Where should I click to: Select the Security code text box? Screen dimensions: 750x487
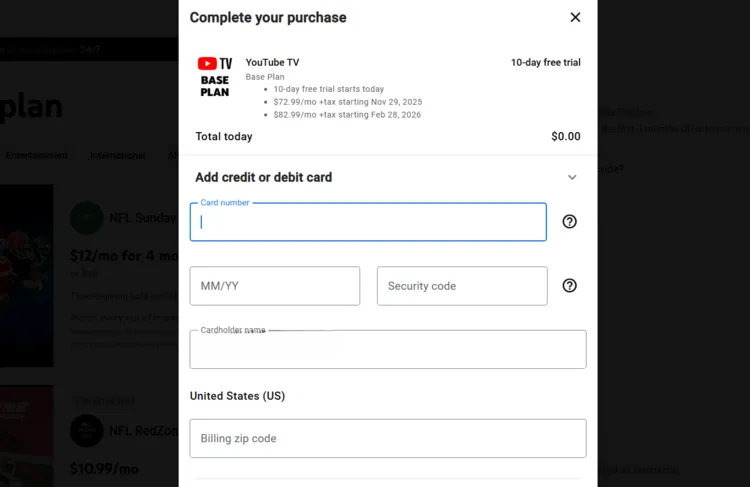click(x=461, y=286)
